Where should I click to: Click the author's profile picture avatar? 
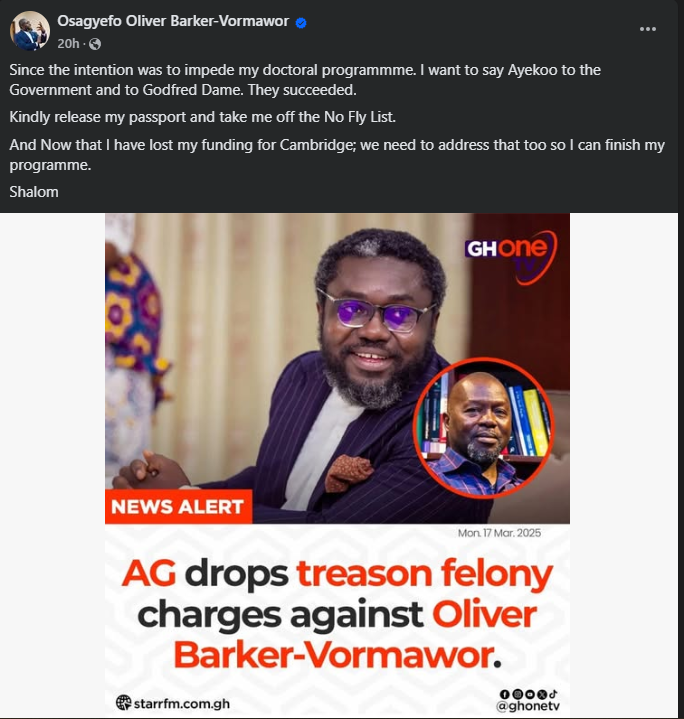[30, 31]
